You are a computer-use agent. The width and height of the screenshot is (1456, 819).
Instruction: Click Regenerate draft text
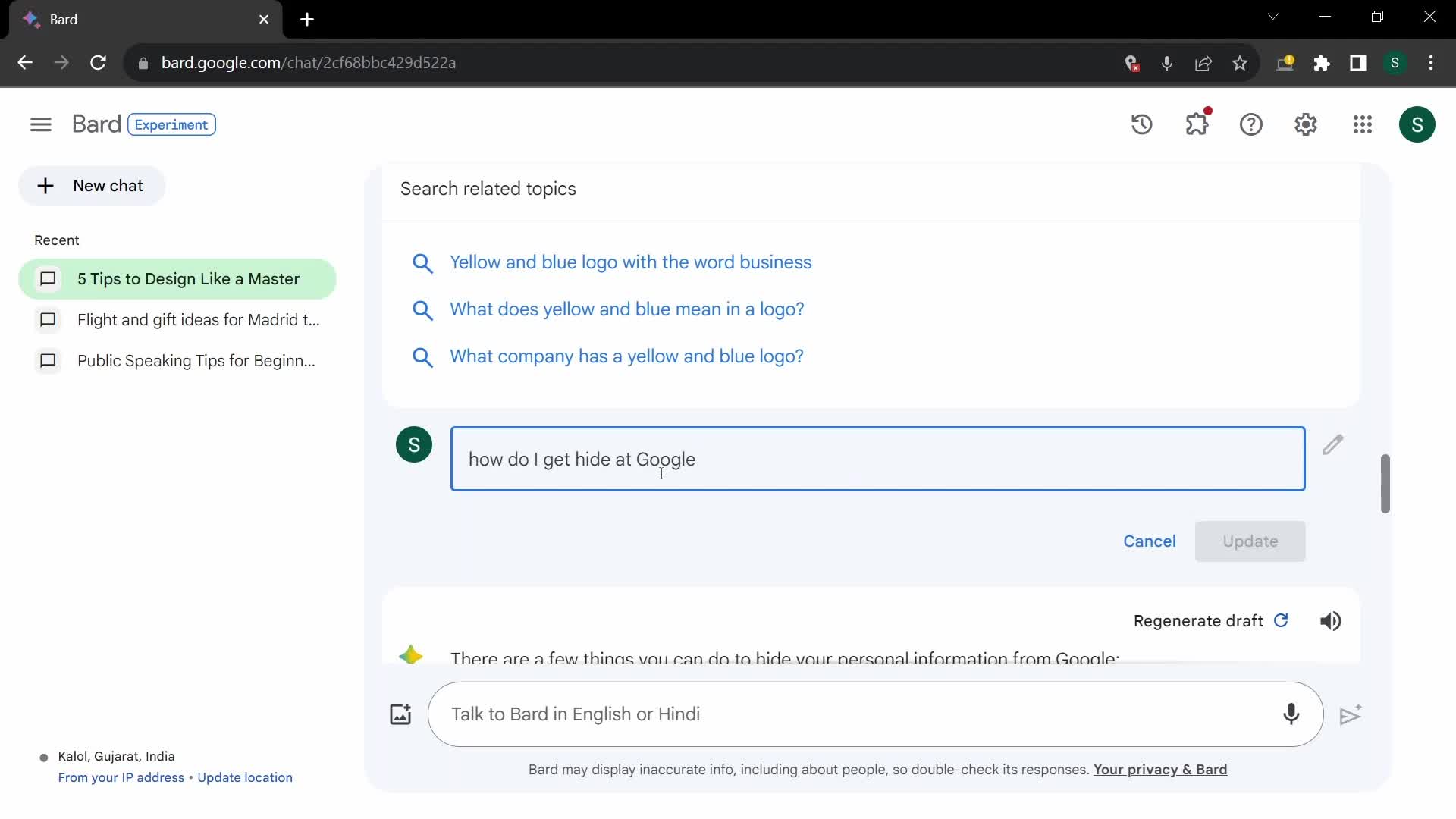click(x=1198, y=621)
